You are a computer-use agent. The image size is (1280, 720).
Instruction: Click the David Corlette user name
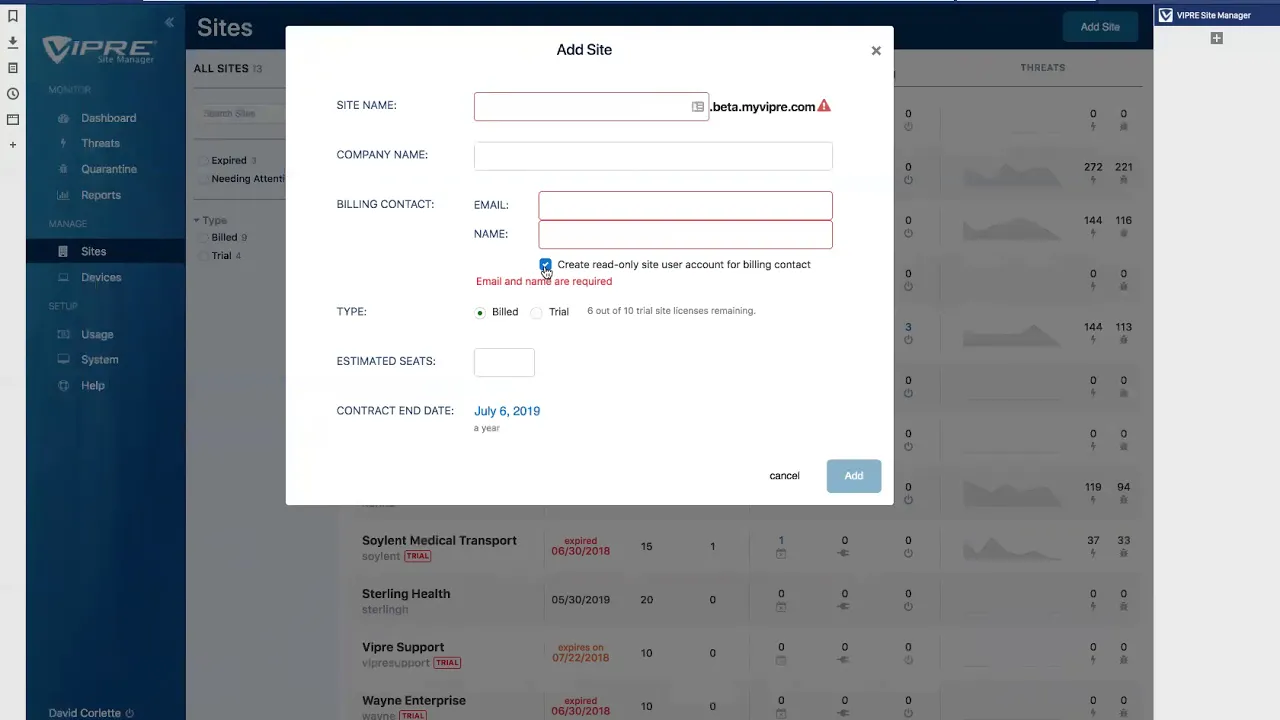coord(85,713)
